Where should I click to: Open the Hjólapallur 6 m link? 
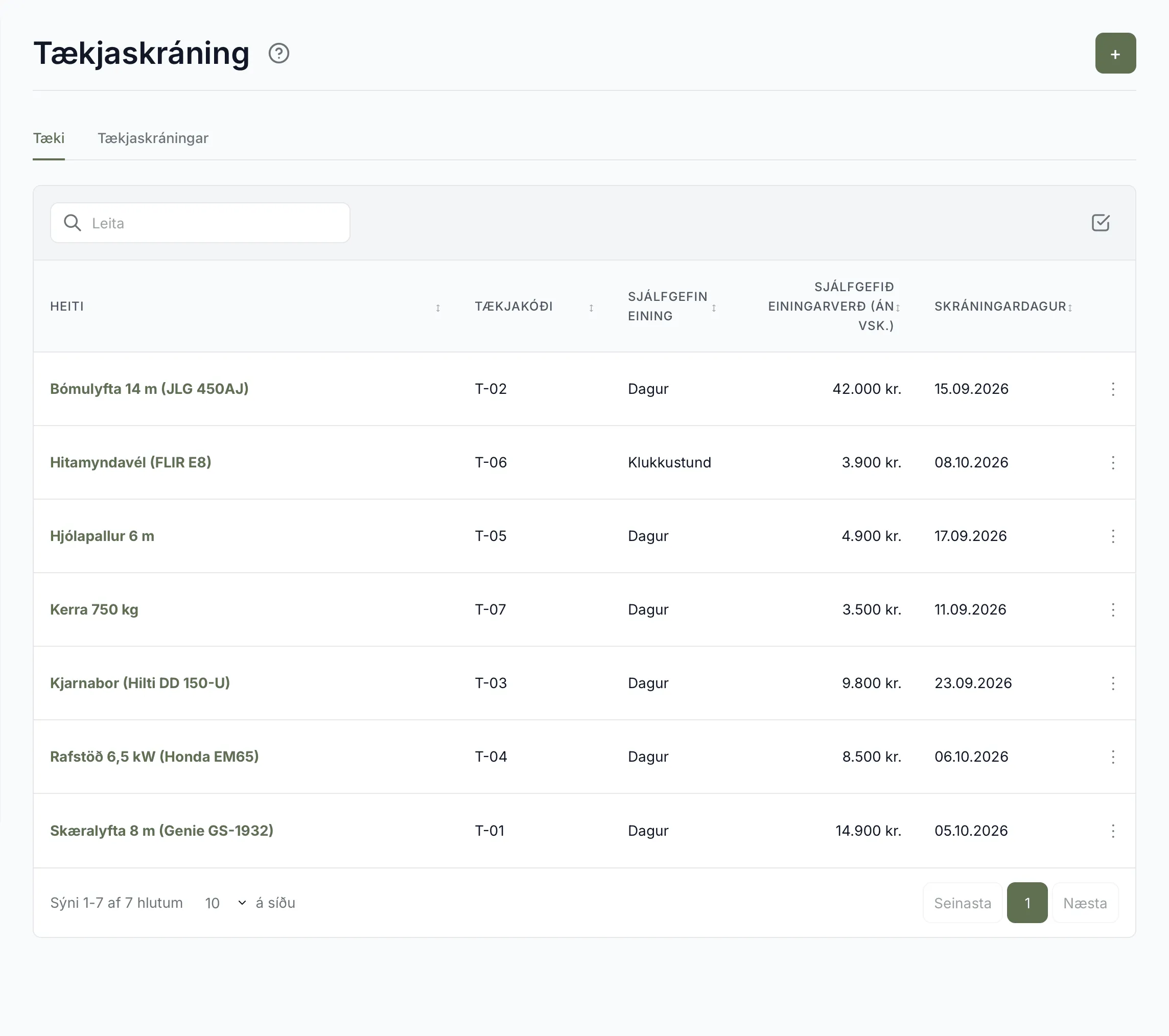tap(102, 536)
